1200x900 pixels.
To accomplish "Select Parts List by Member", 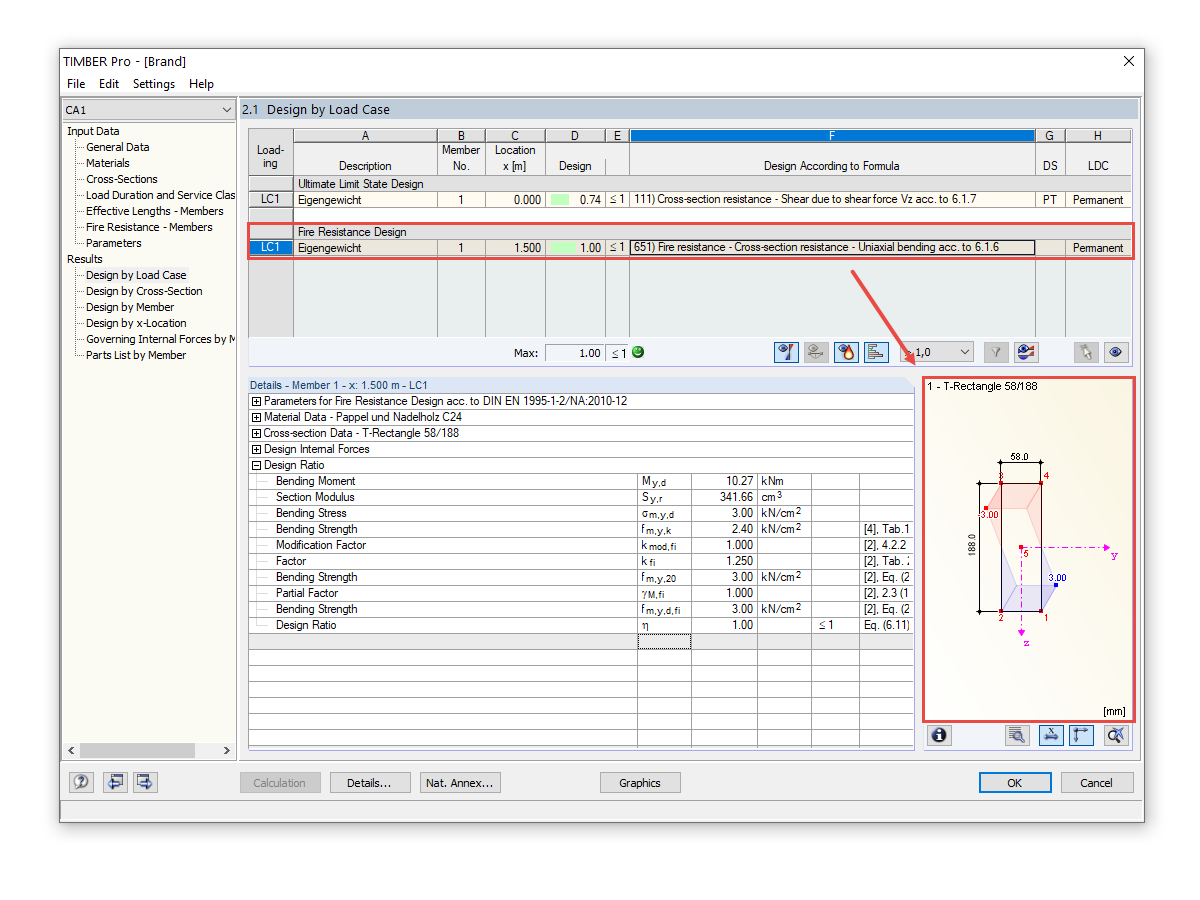I will click(x=136, y=355).
